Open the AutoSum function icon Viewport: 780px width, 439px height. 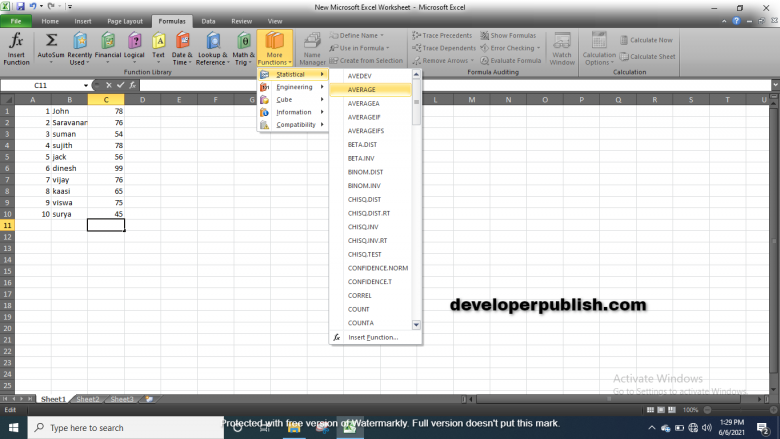[x=50, y=48]
